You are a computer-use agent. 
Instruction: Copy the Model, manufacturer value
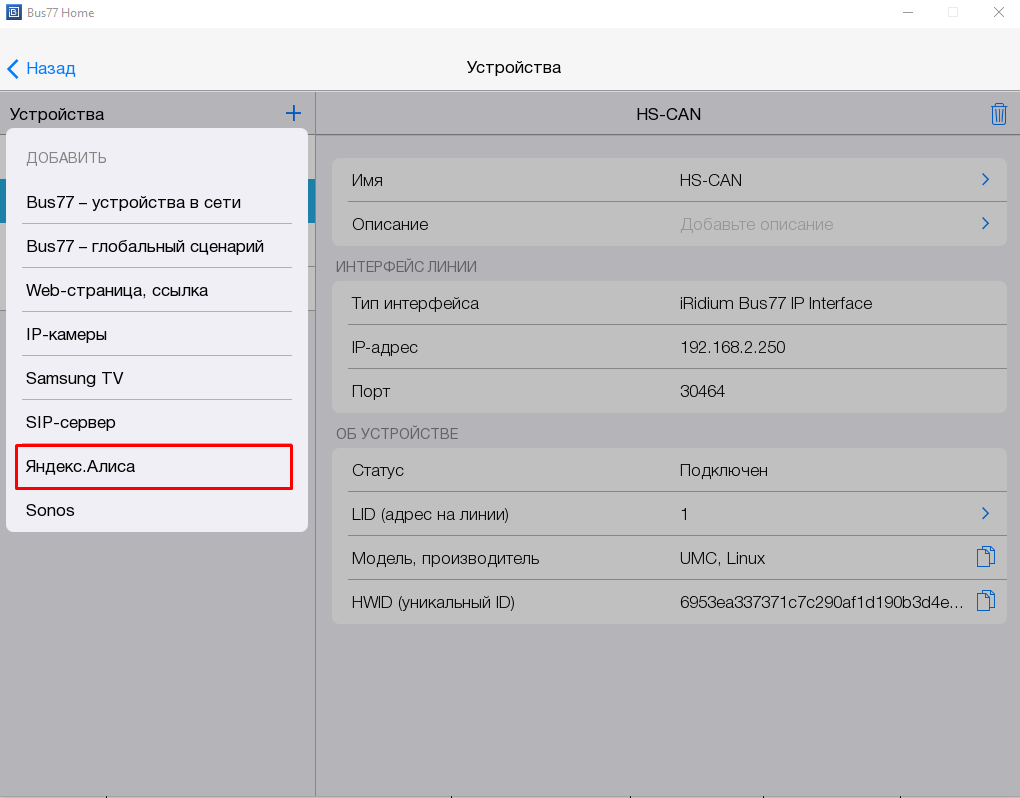985,558
